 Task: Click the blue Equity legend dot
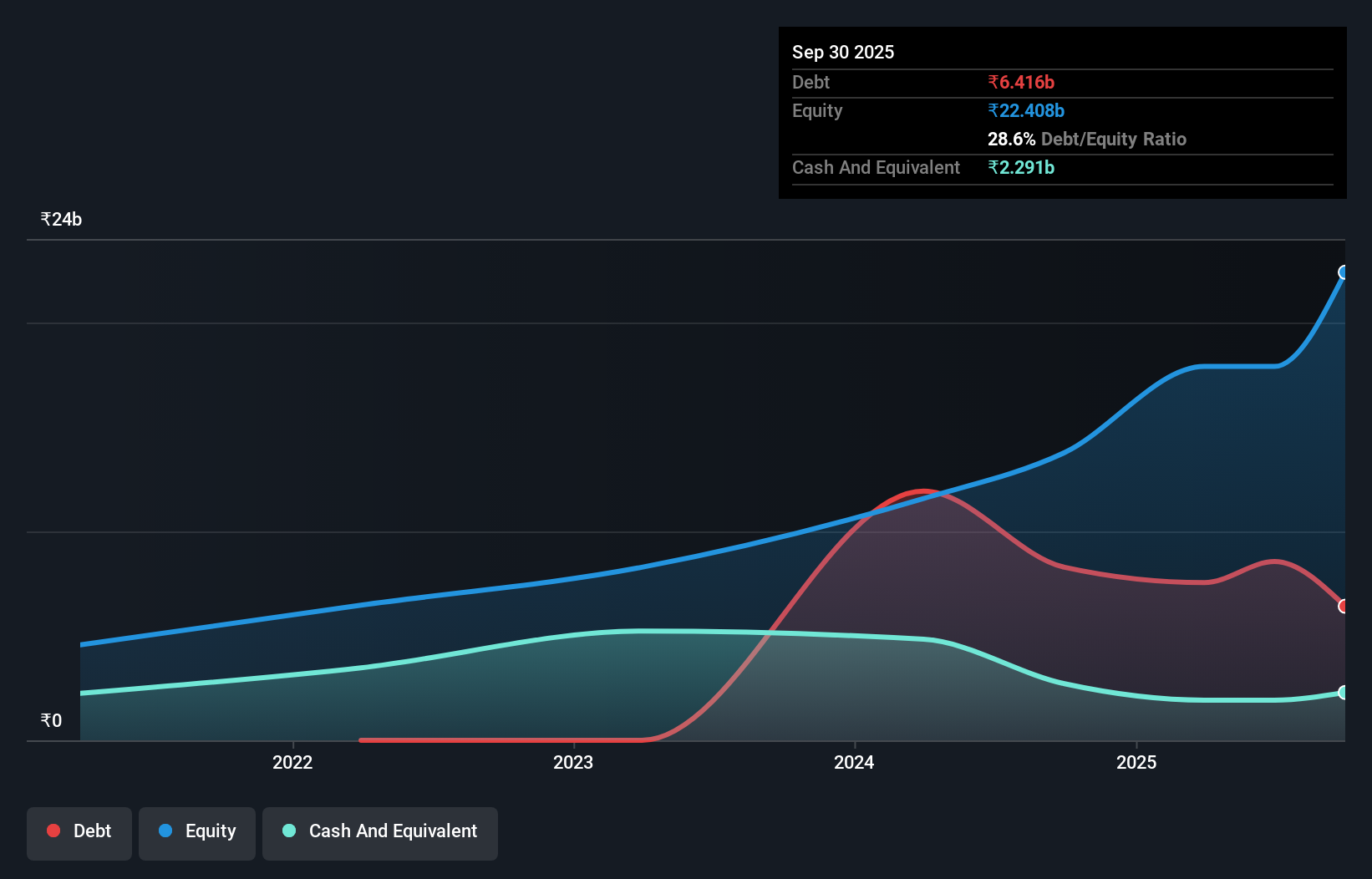tap(165, 831)
